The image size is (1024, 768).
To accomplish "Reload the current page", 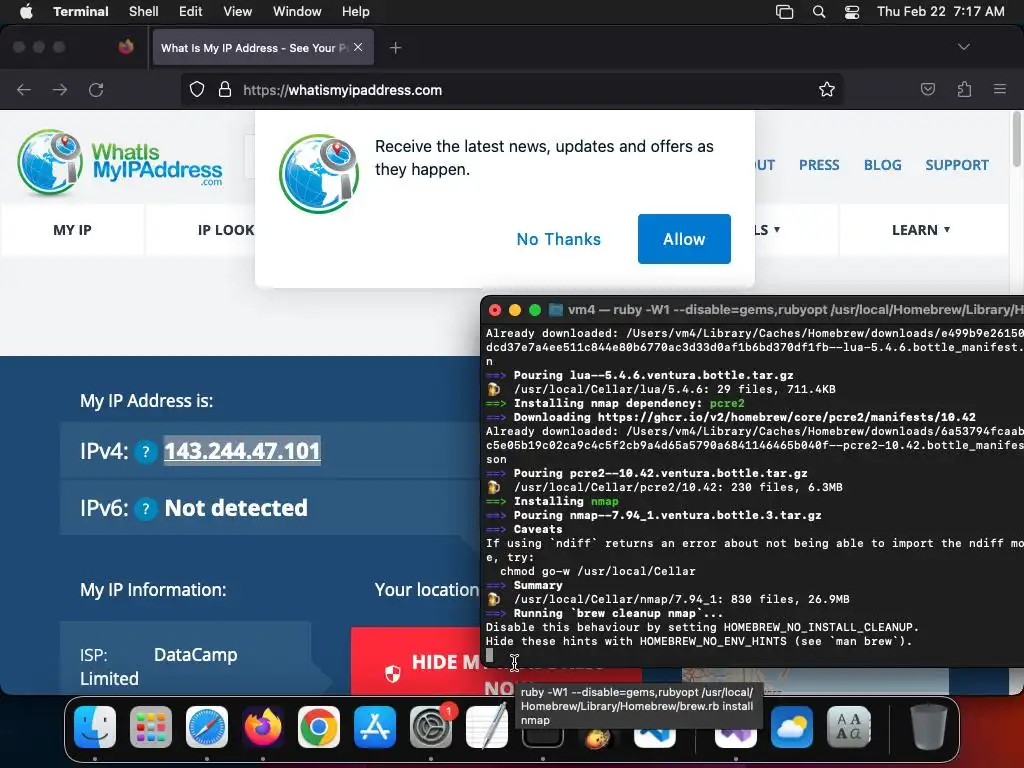I will point(96,89).
